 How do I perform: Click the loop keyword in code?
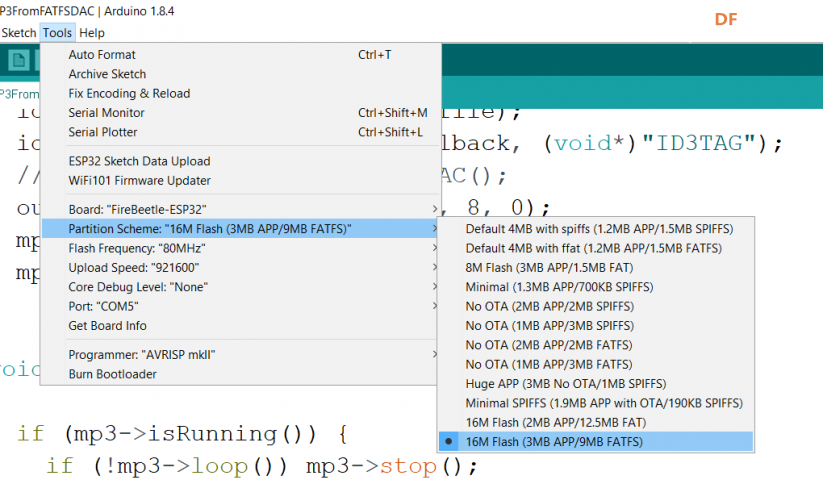pyautogui.click(x=219, y=466)
